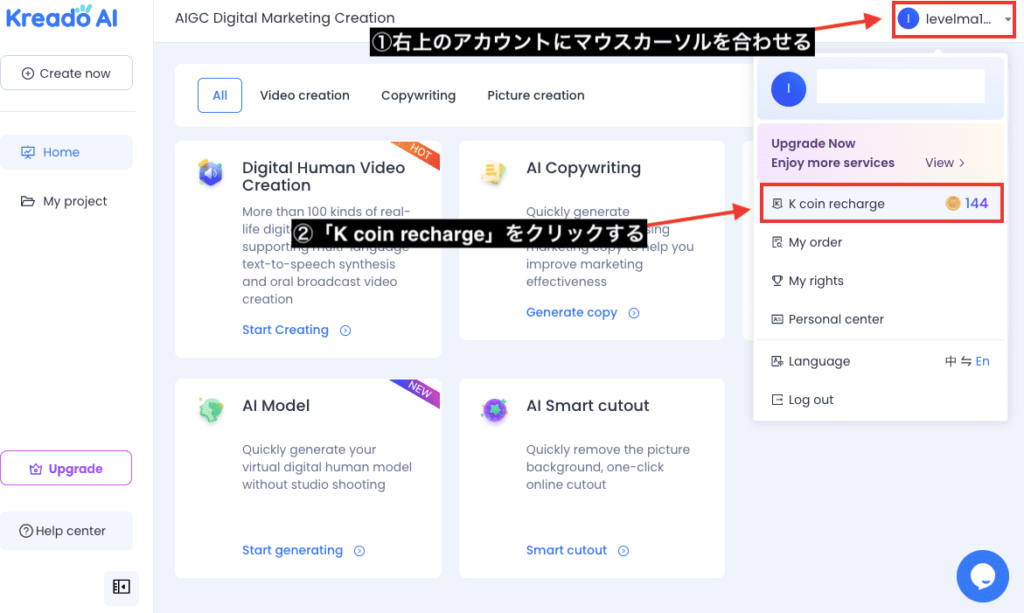Click the AI Smart cutout card title

[588, 405]
